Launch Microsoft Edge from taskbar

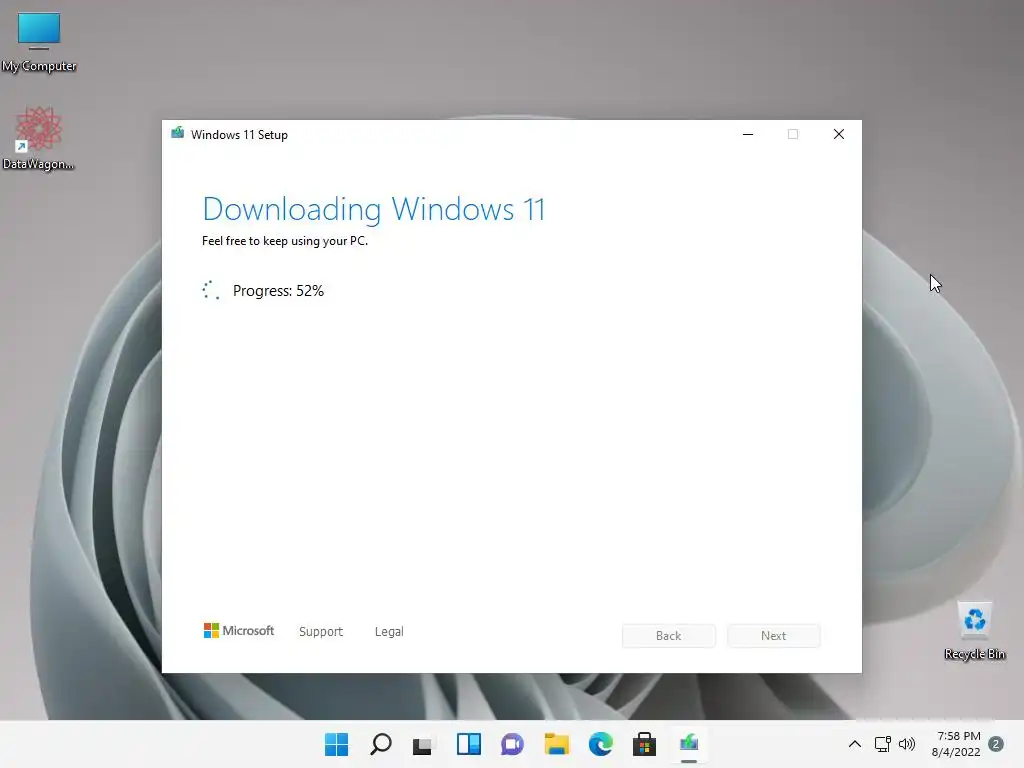tap(600, 744)
